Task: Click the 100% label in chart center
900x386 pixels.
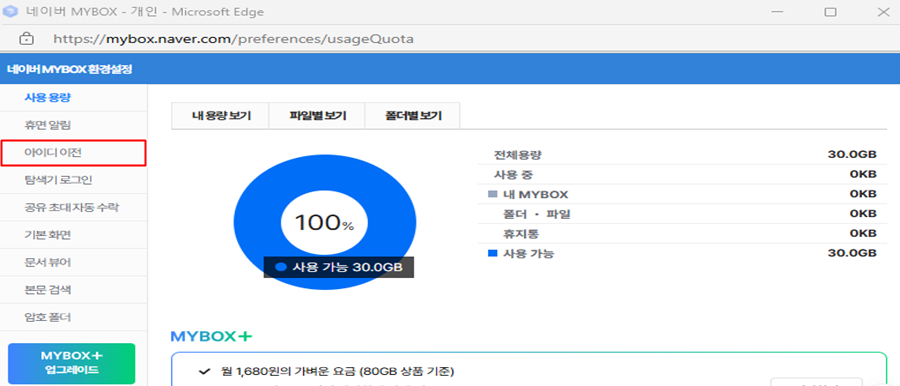Action: (324, 223)
